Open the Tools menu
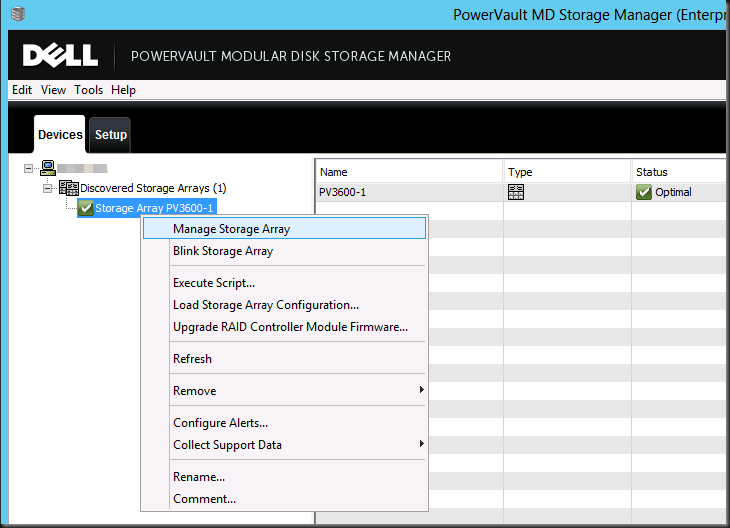Viewport: 730px width, 528px height. point(88,90)
